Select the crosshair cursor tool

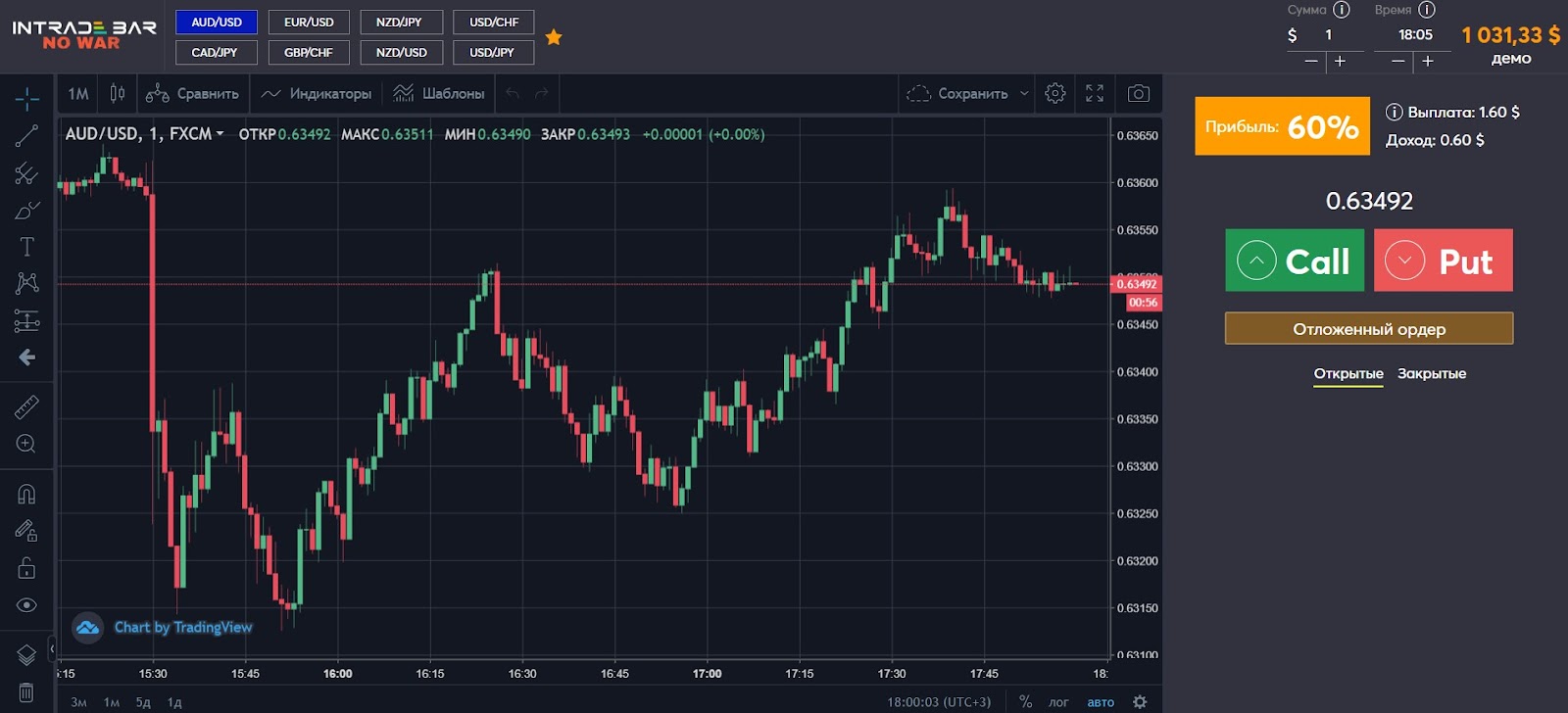[26, 98]
